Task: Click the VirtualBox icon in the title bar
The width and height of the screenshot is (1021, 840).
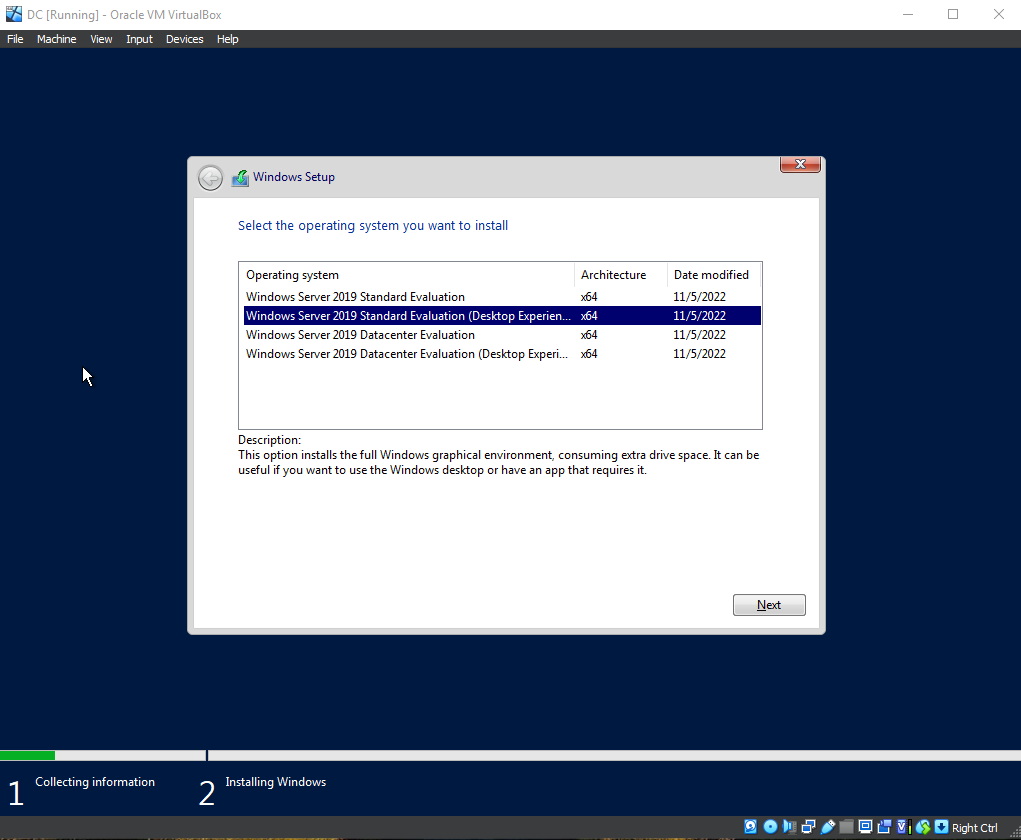Action: [14, 14]
